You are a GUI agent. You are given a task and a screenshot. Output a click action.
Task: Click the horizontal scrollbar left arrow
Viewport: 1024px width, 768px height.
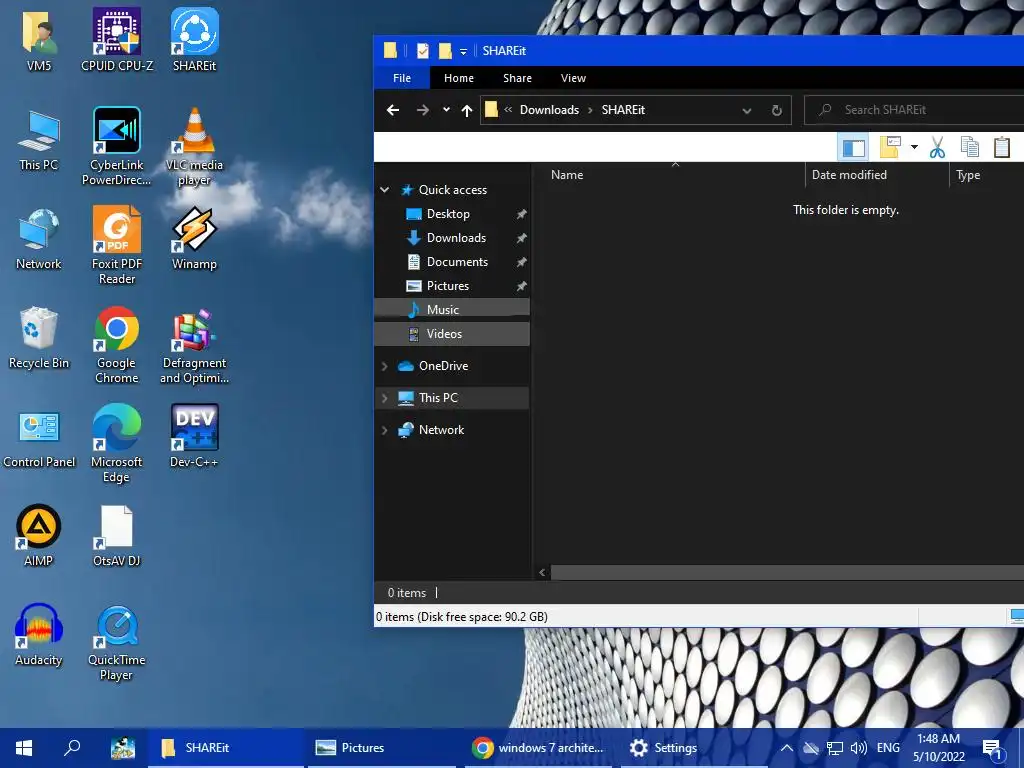point(542,573)
